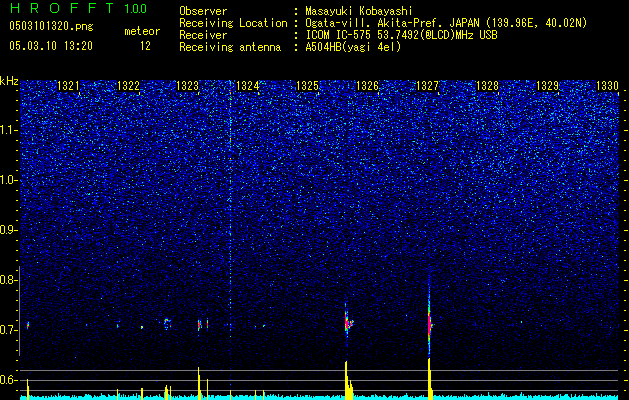Click the kHz axis unit label
Screen dimensions: 629x400
pyautogui.click(x=9, y=81)
